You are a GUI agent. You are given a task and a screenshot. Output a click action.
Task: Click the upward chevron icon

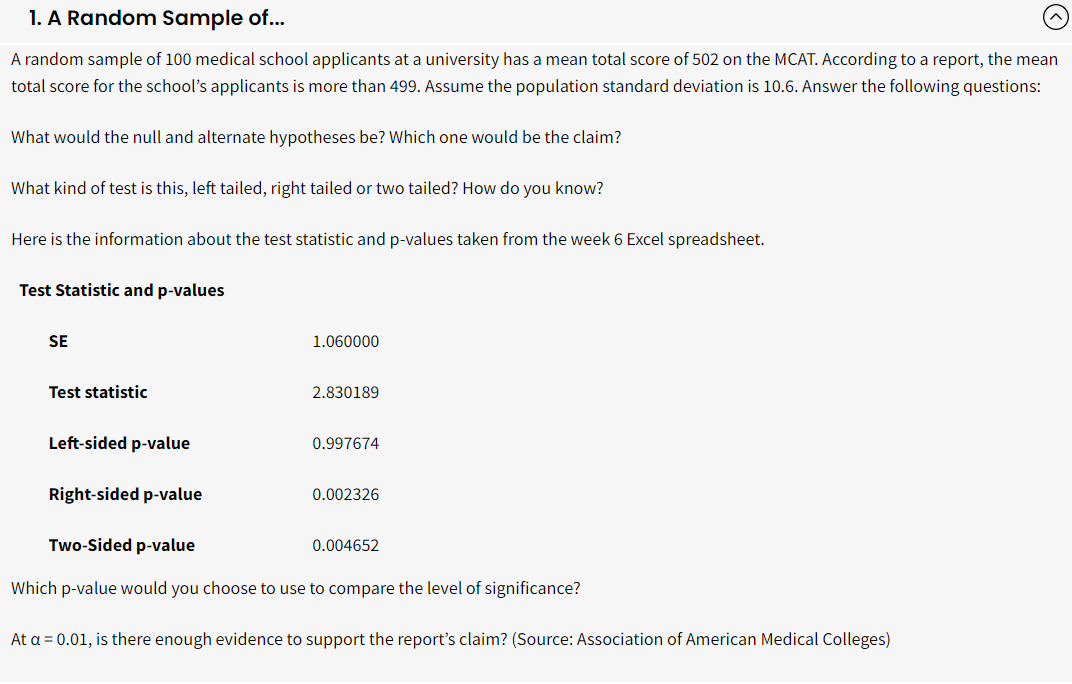click(x=1055, y=17)
